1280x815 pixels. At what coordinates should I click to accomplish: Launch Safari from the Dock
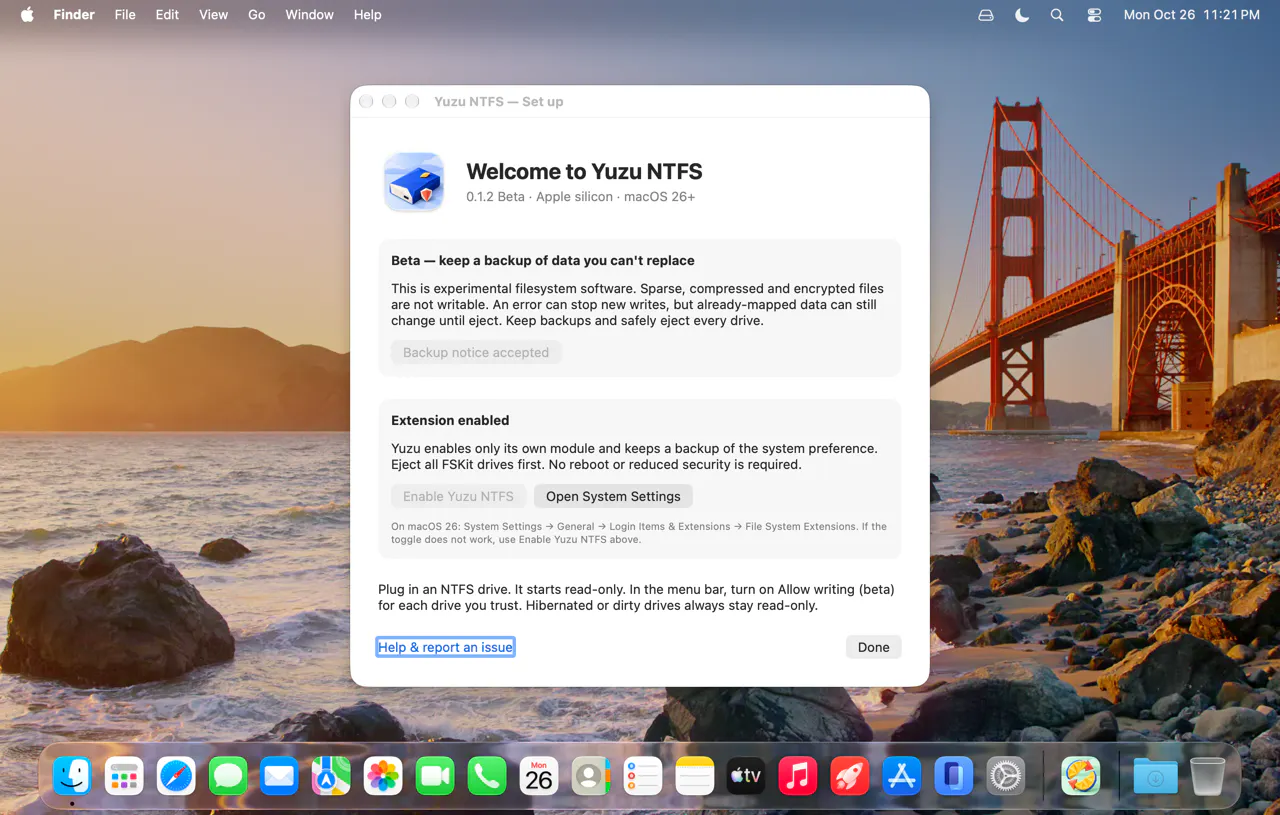[x=176, y=776]
